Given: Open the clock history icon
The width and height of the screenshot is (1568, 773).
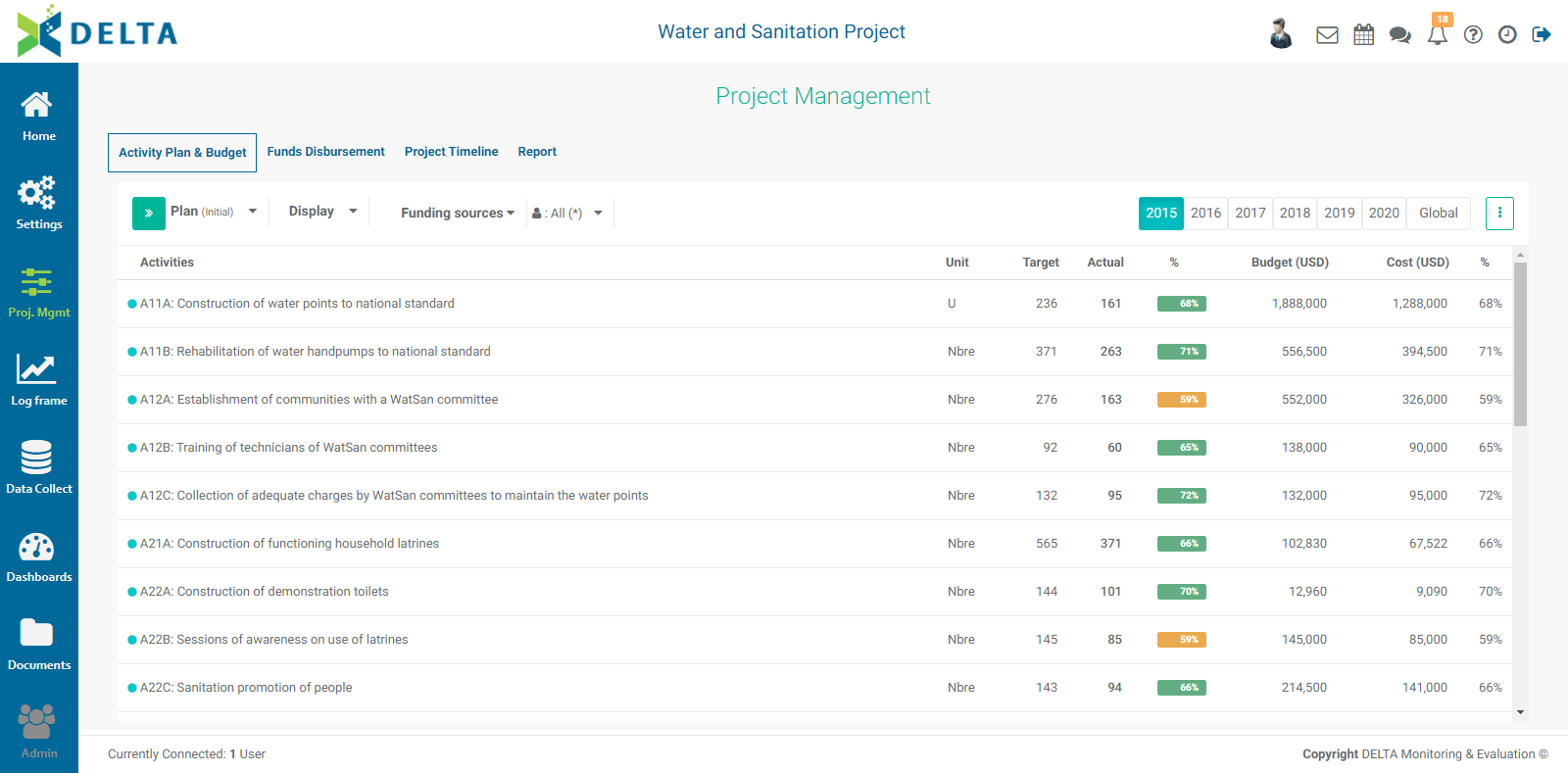Looking at the screenshot, I should coord(1507,35).
